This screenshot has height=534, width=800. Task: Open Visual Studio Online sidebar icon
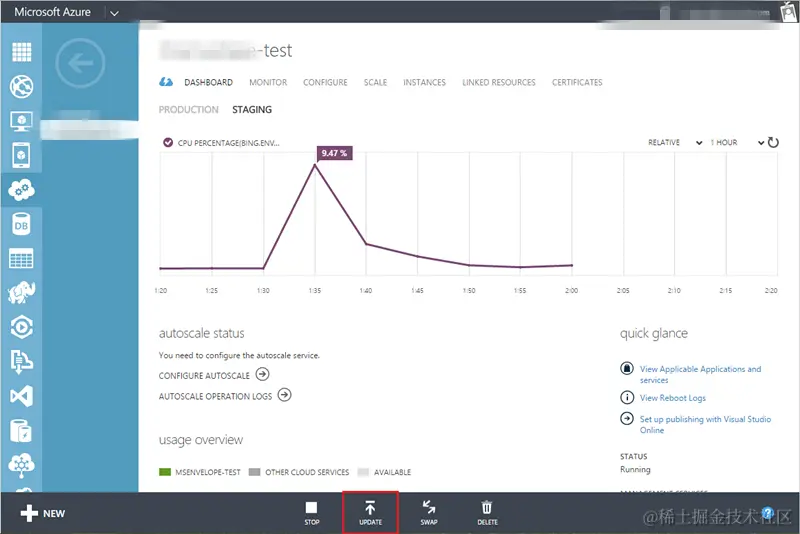pyautogui.click(x=21, y=396)
